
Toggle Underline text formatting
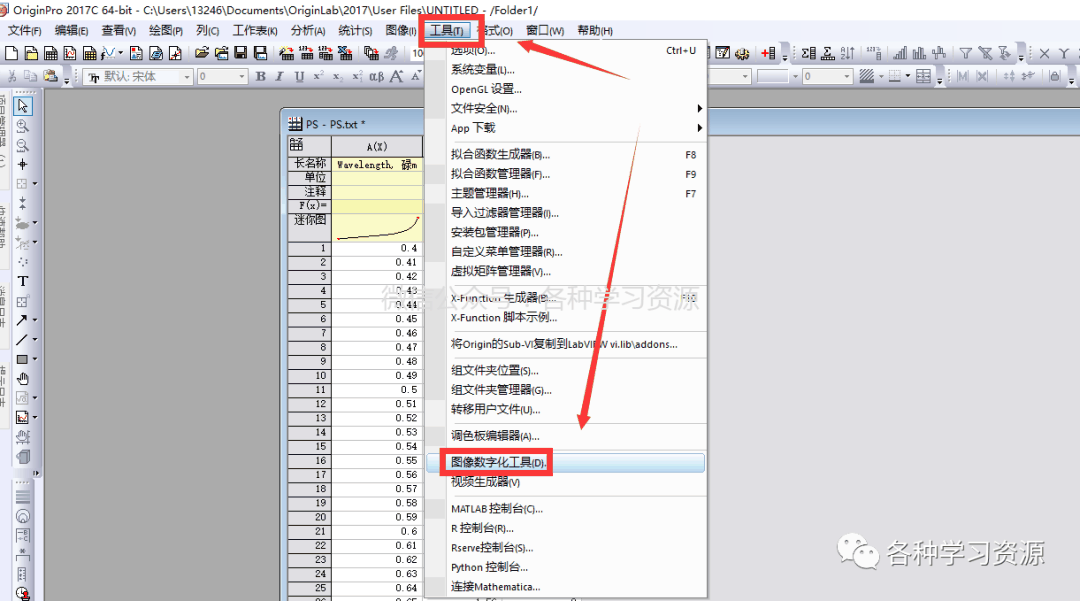(x=299, y=77)
